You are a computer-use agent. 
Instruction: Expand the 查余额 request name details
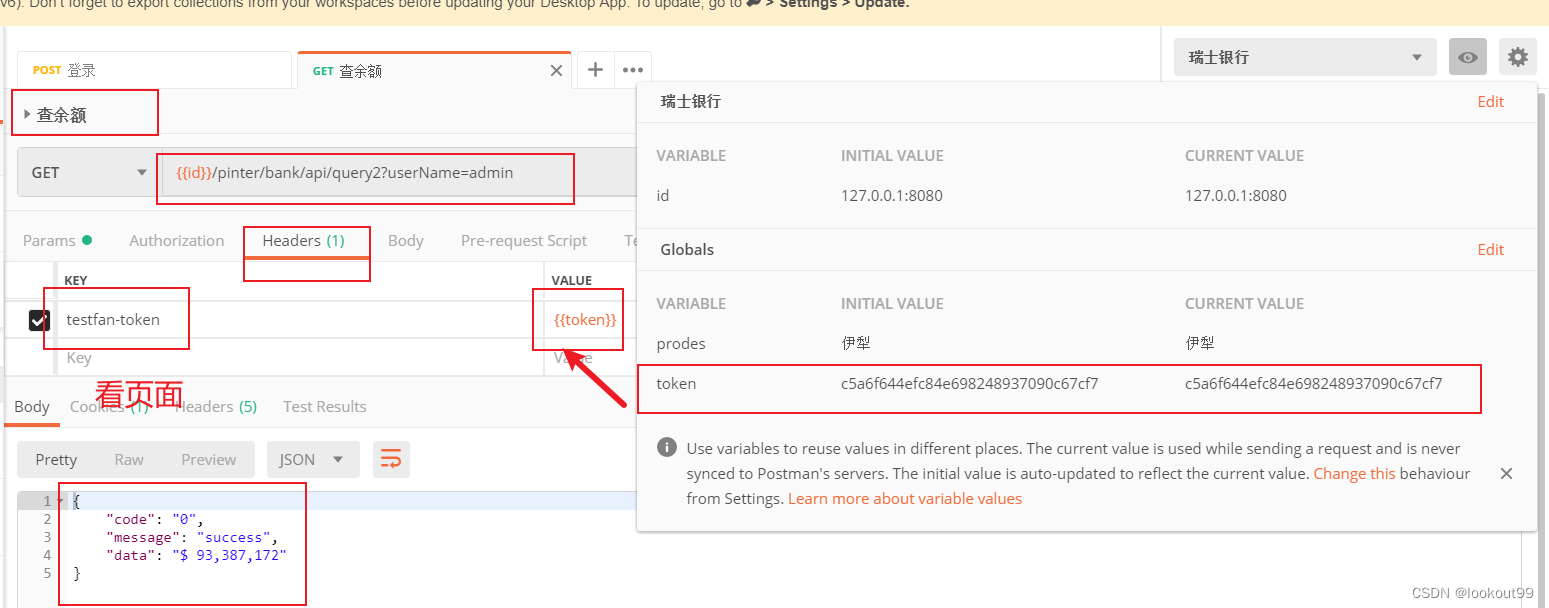click(28, 115)
